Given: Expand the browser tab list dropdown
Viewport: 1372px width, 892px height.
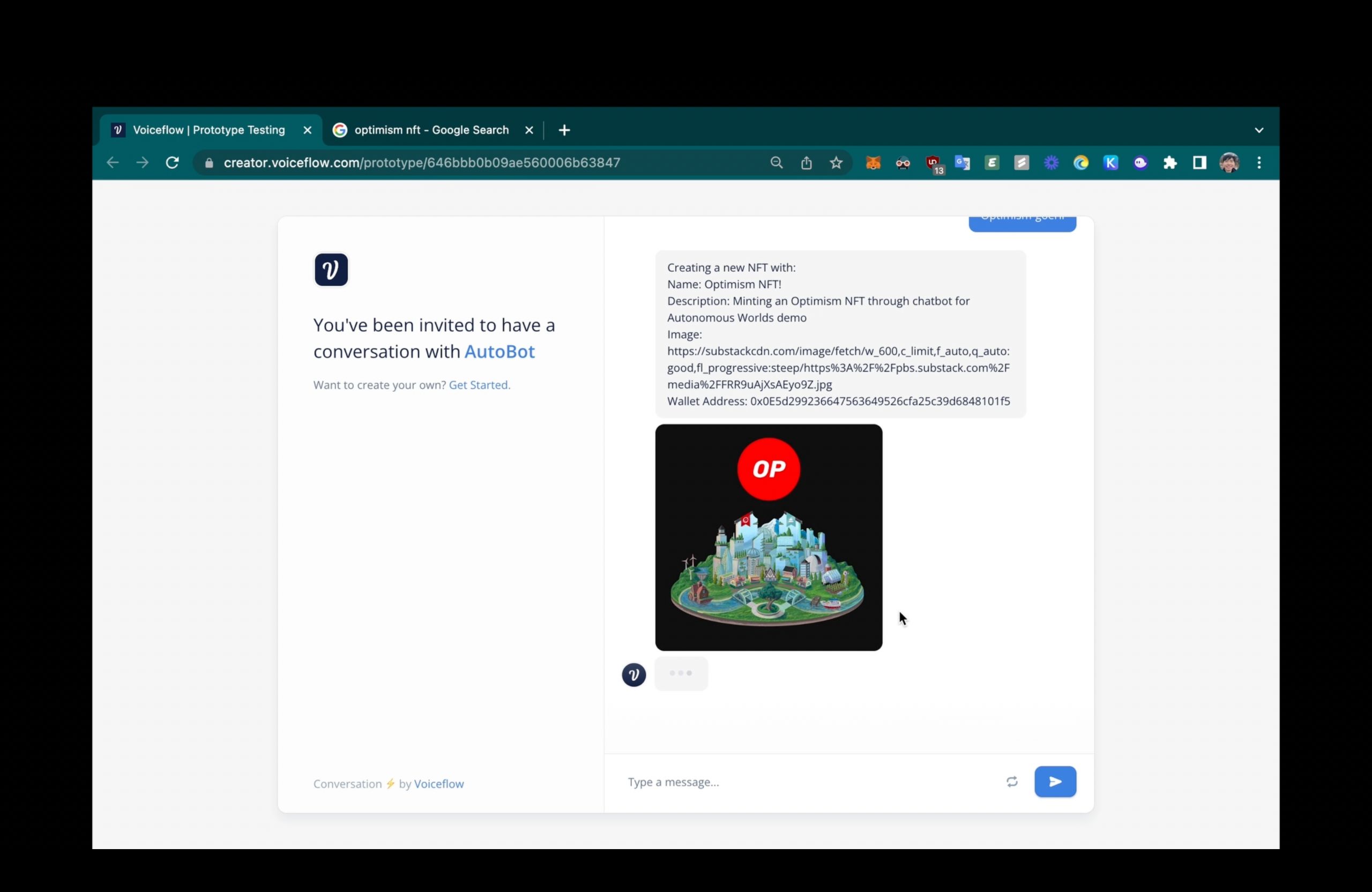Looking at the screenshot, I should pyautogui.click(x=1258, y=130).
